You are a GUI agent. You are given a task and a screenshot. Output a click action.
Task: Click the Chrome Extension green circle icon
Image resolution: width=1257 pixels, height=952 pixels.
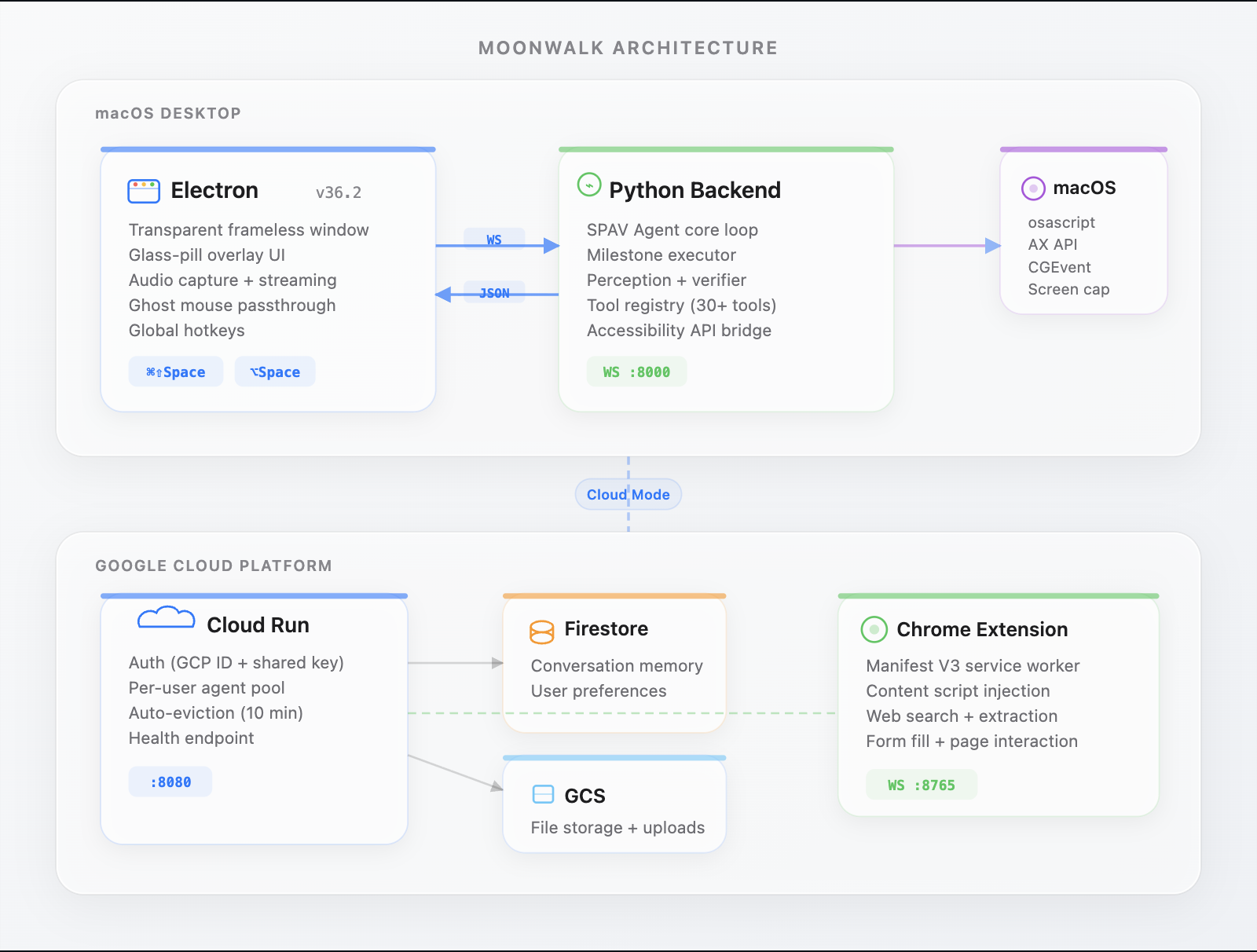tap(874, 629)
